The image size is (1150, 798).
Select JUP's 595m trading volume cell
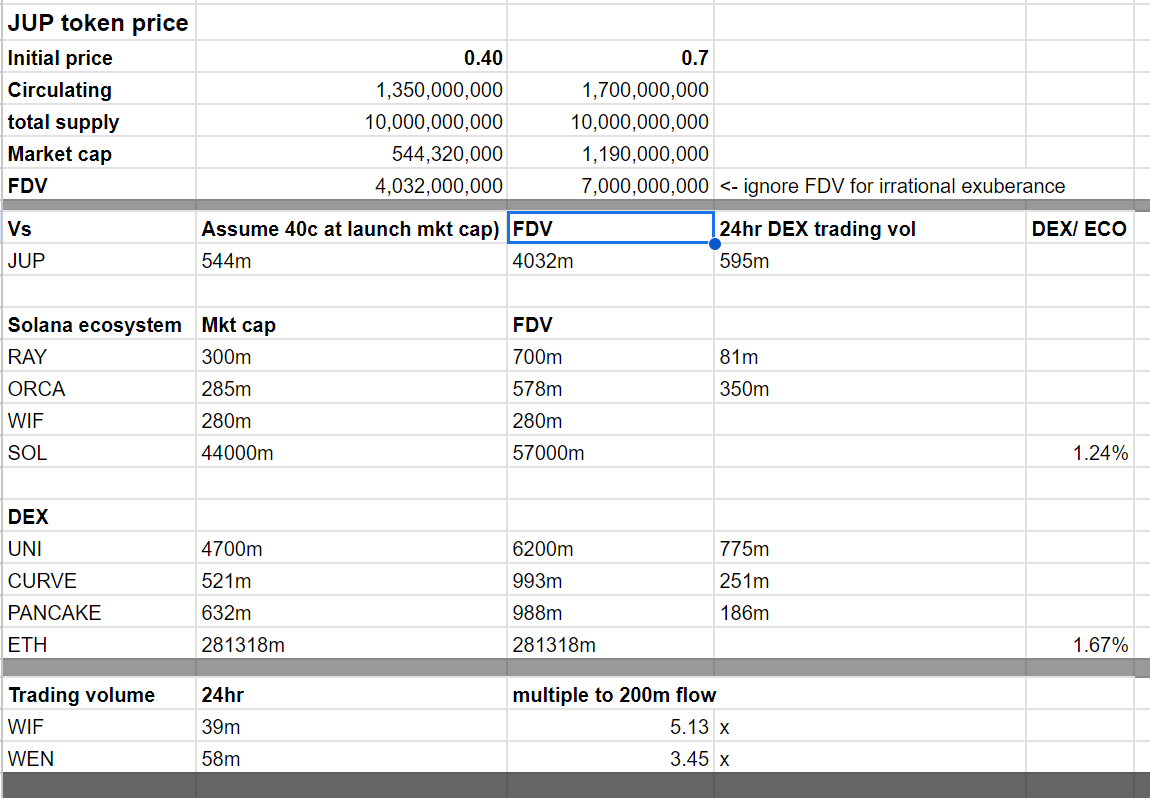click(x=870, y=260)
